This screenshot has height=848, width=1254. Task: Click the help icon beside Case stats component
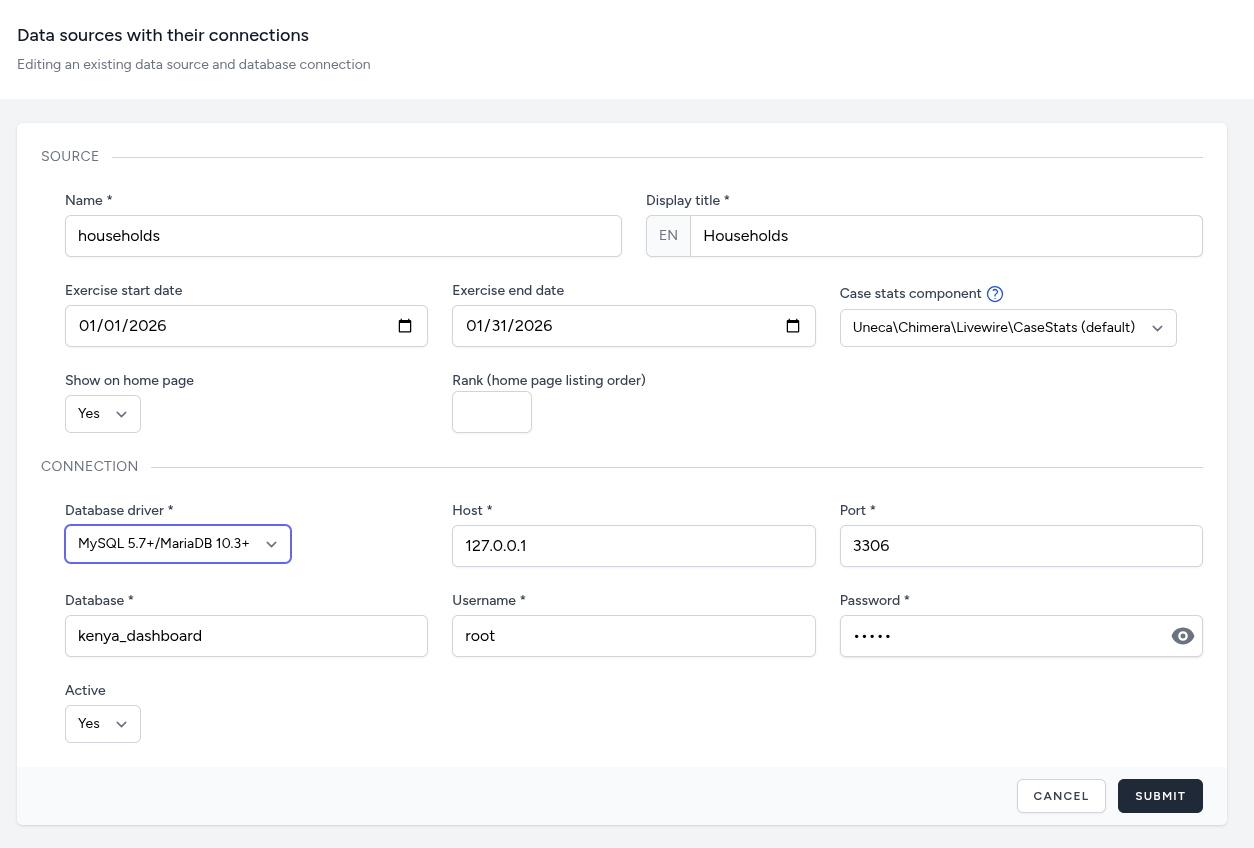click(995, 294)
